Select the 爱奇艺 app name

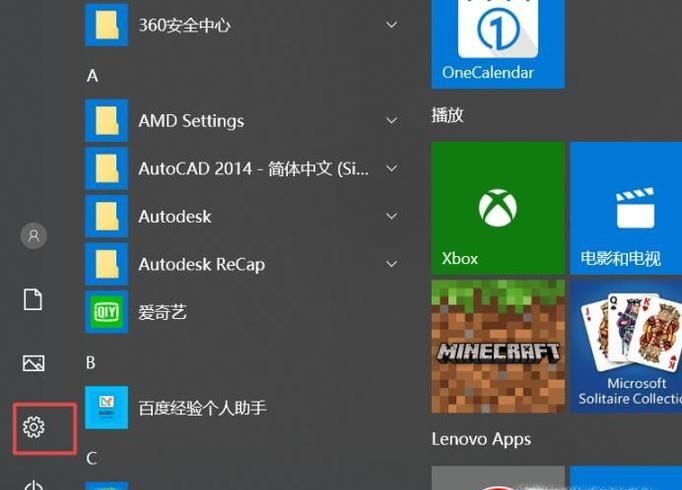point(162,312)
